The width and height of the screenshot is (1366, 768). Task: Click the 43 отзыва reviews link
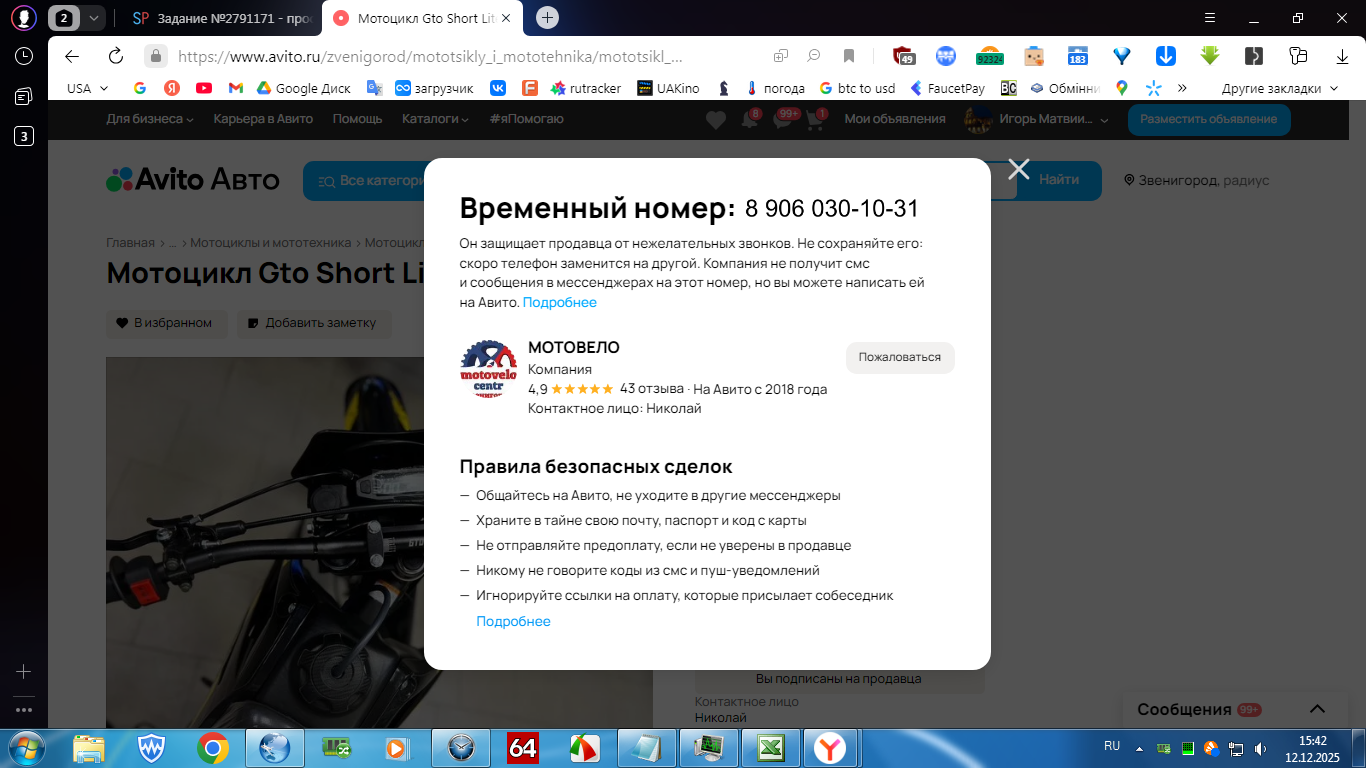(651, 389)
